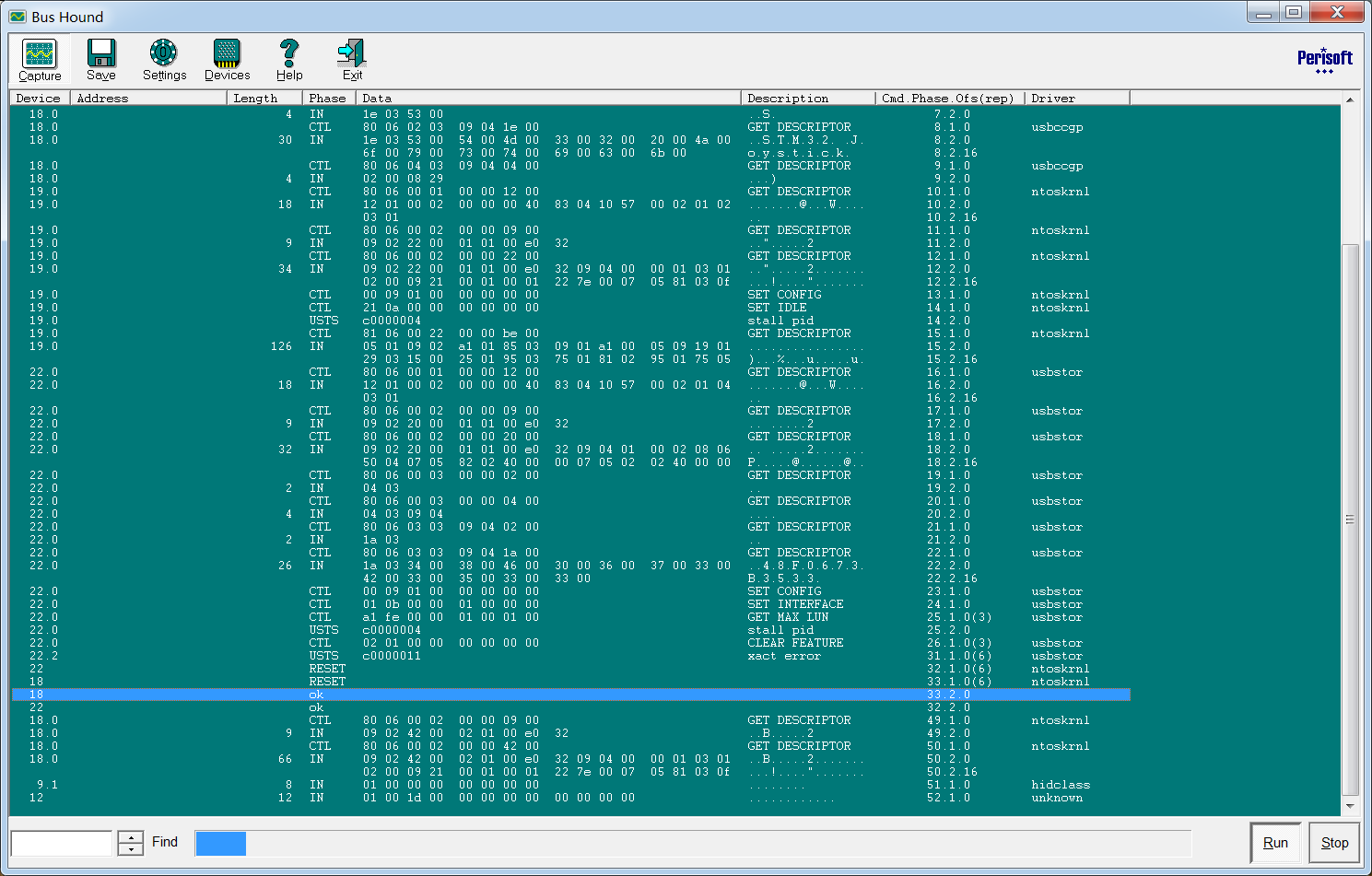
Task: Click the Phase column header
Action: 329,98
